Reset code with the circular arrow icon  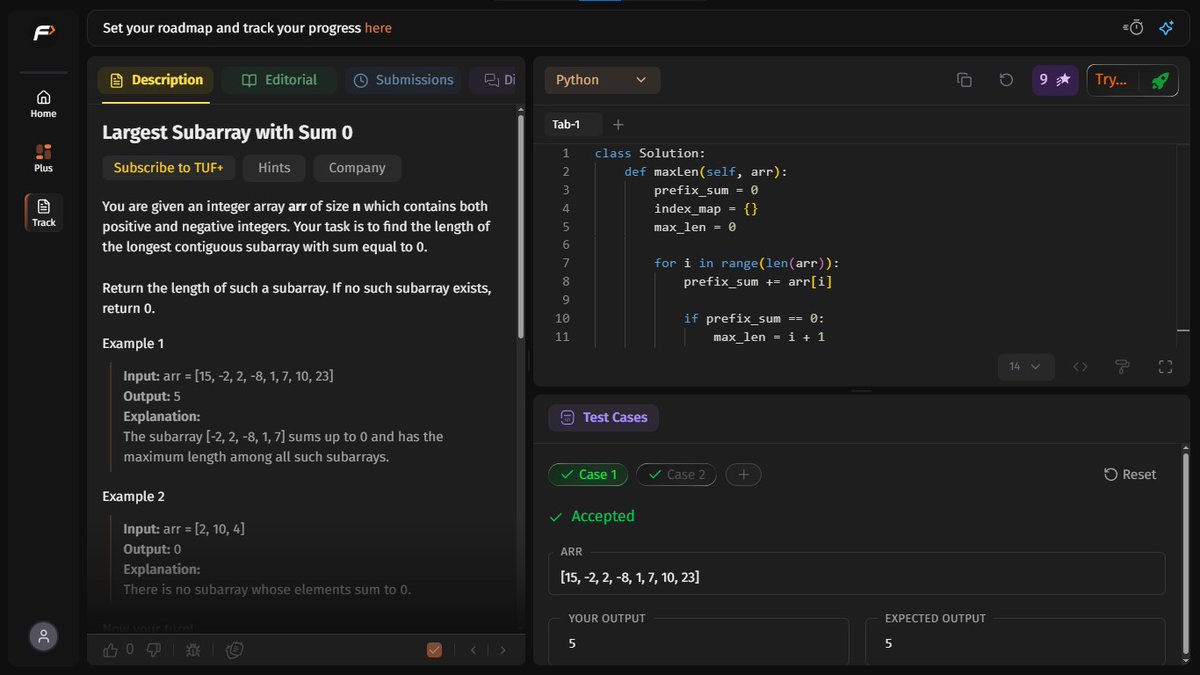coord(1007,80)
